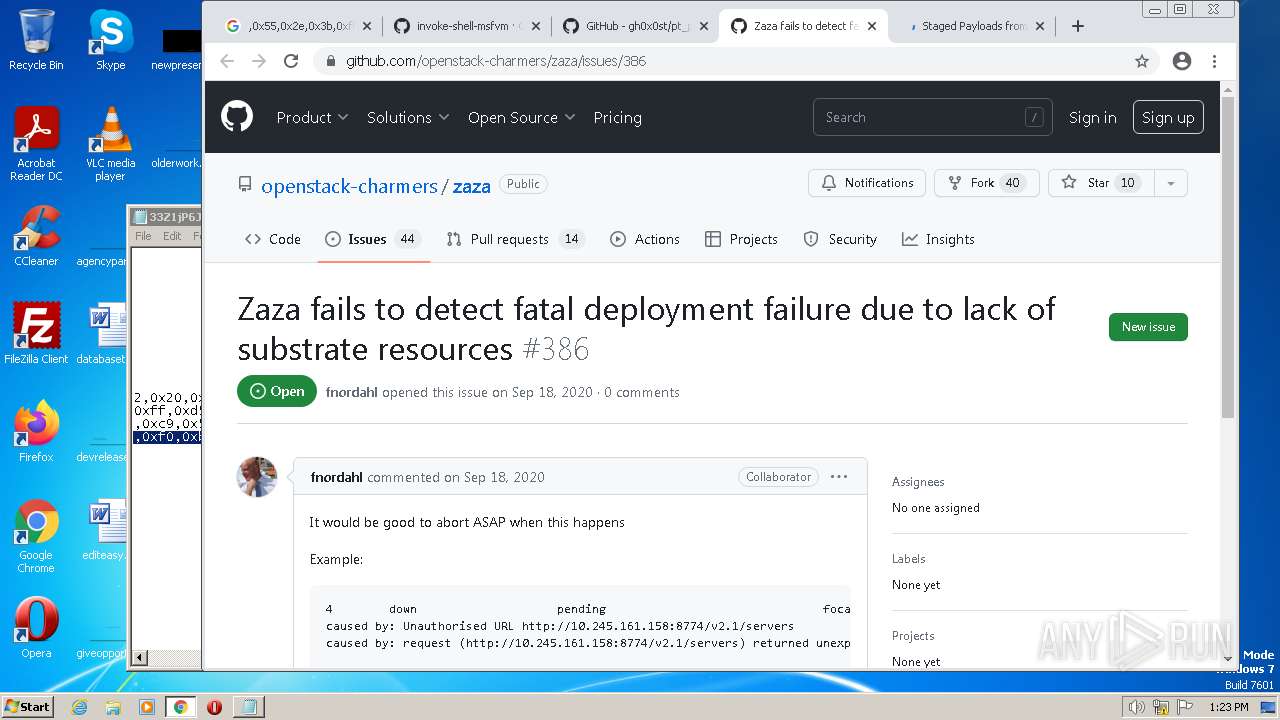Image resolution: width=1280 pixels, height=720 pixels.
Task: Open the FileZilla Client desktop icon
Action: pos(36,334)
